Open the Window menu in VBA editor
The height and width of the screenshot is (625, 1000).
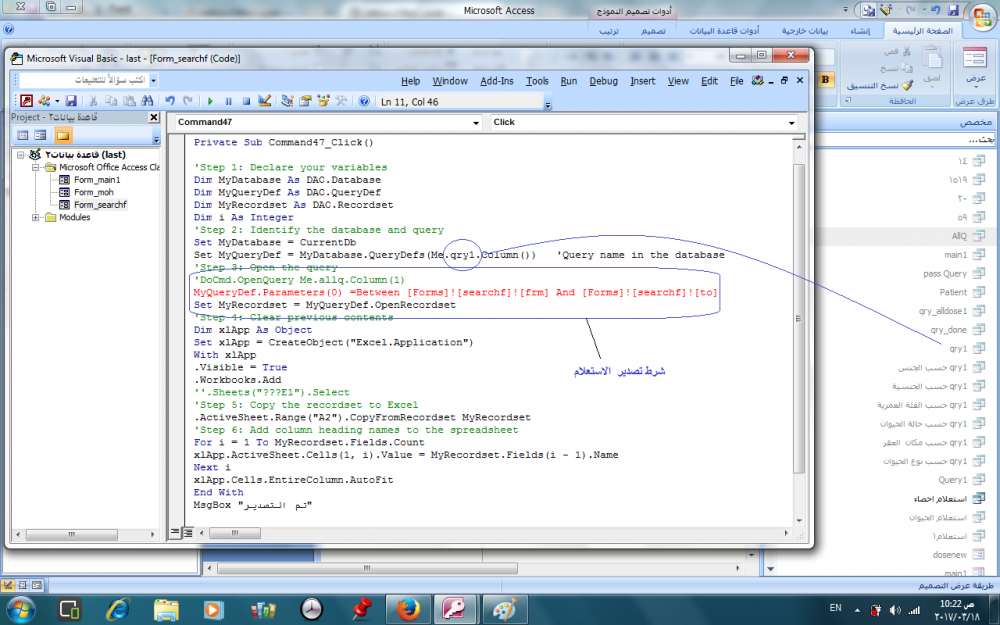(x=450, y=81)
